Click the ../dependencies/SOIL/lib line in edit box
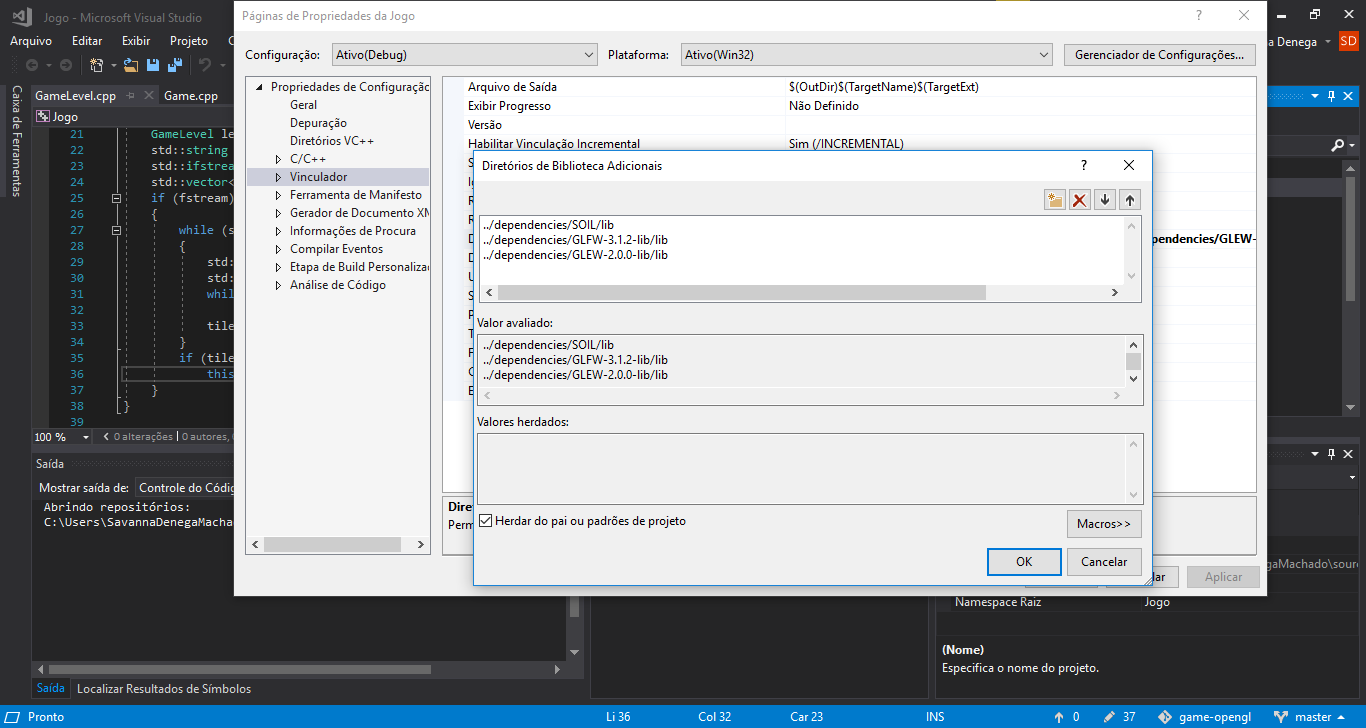 (x=547, y=225)
